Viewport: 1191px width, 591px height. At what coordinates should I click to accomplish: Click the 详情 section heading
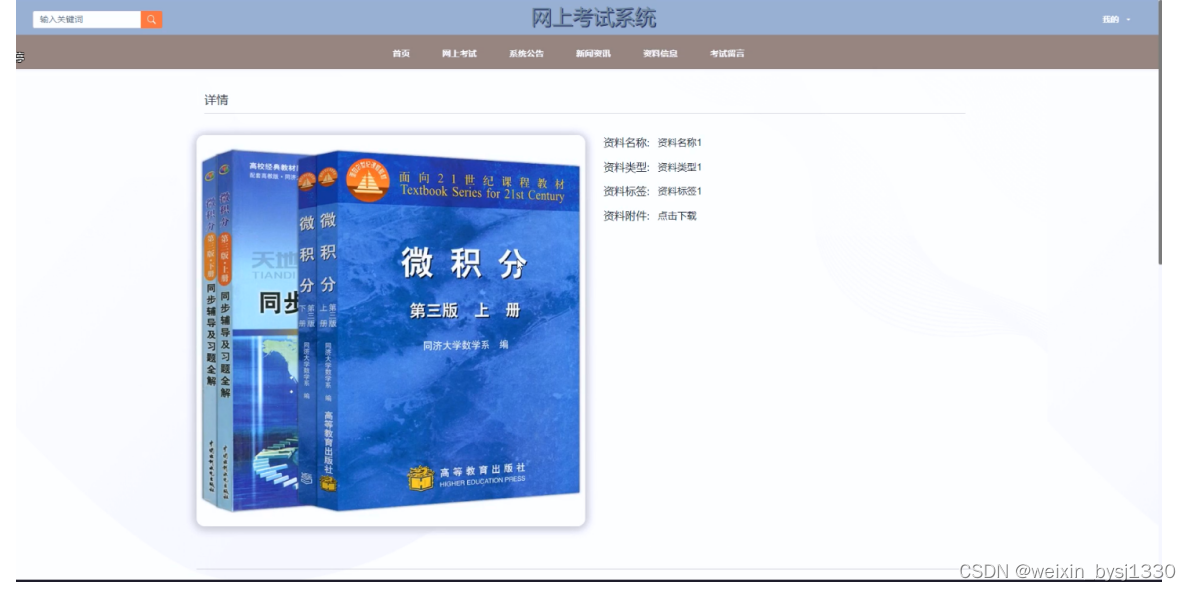(216, 100)
